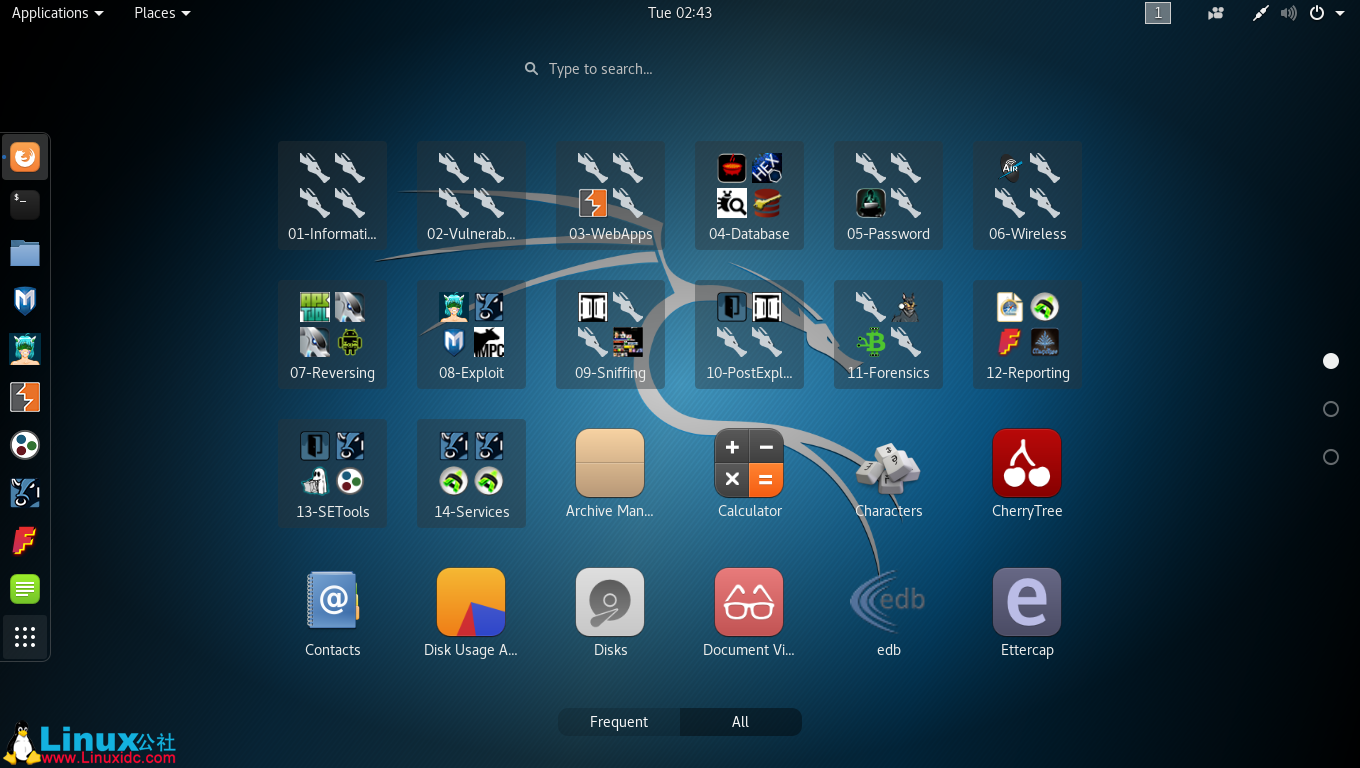Switch to the Frequent tab
The height and width of the screenshot is (768, 1360).
pyautogui.click(x=619, y=722)
